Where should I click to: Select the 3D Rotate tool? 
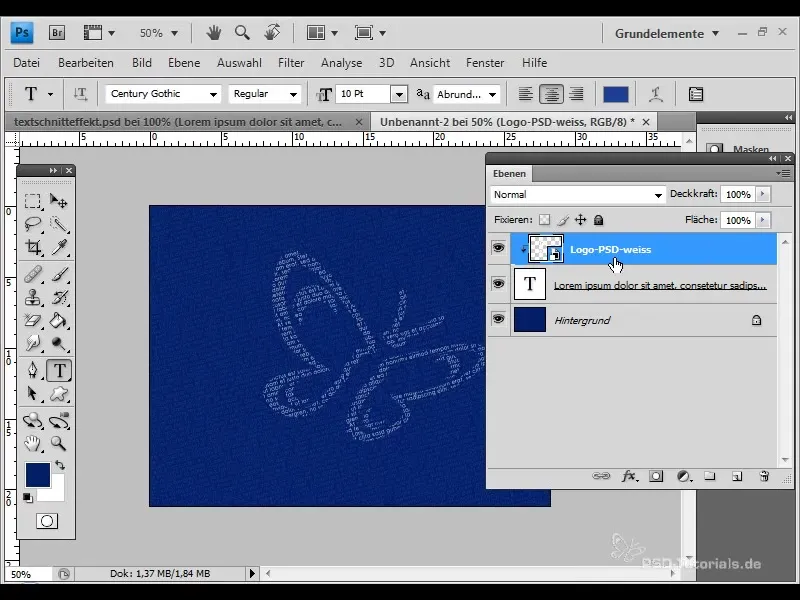pos(33,421)
